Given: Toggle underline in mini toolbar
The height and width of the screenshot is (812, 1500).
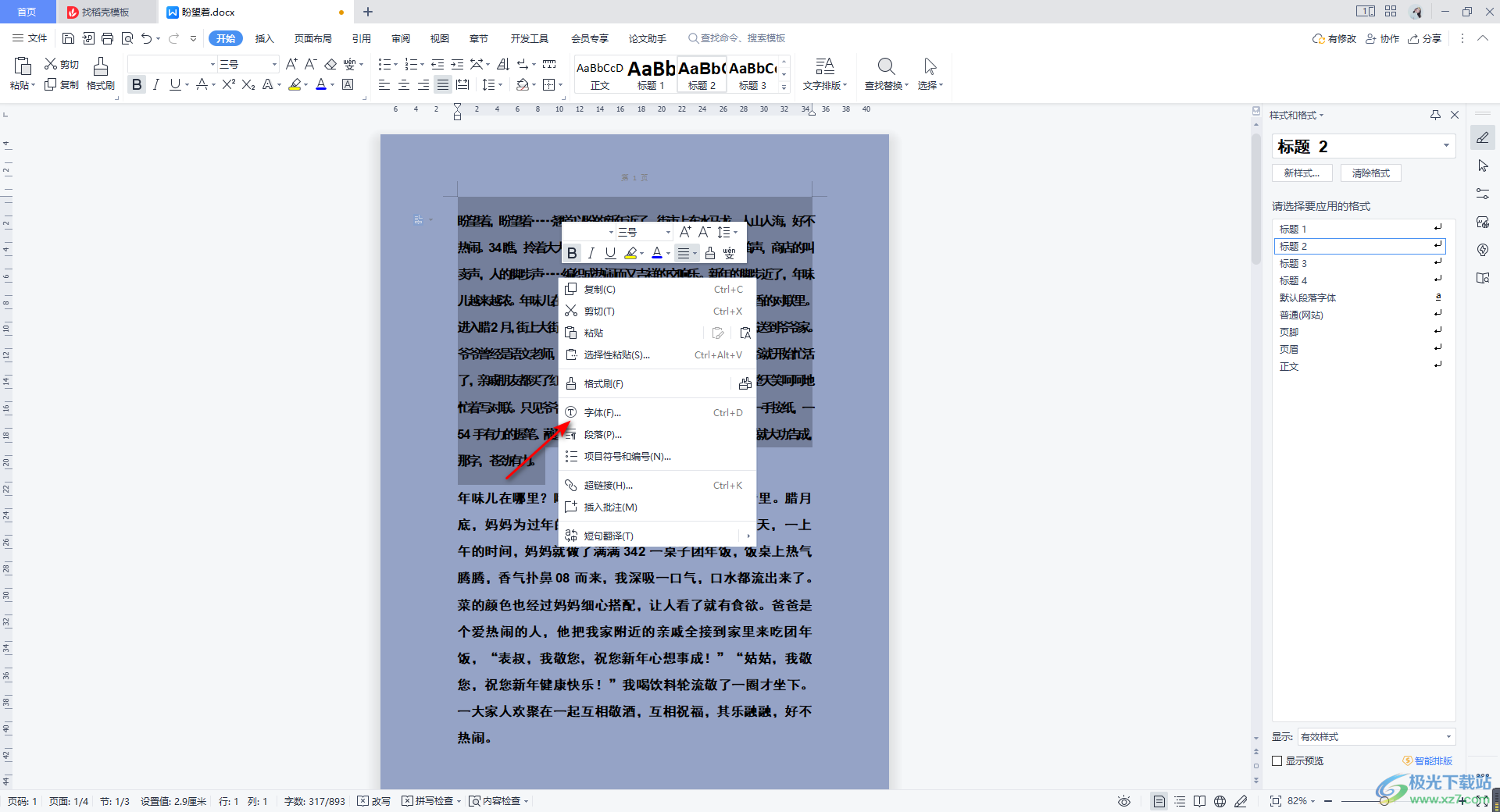Looking at the screenshot, I should pyautogui.click(x=610, y=253).
